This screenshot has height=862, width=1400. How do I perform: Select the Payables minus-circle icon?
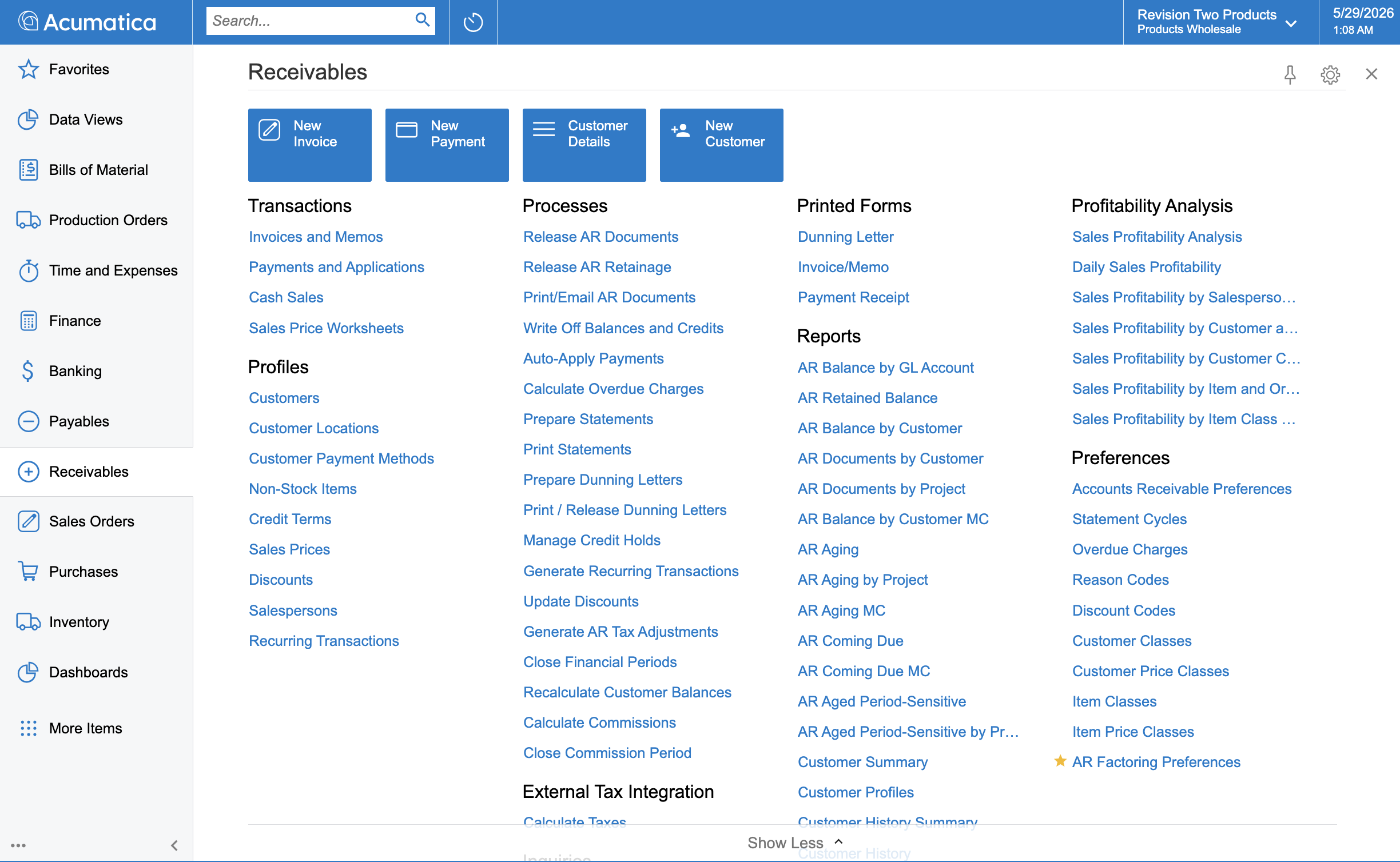coord(28,421)
